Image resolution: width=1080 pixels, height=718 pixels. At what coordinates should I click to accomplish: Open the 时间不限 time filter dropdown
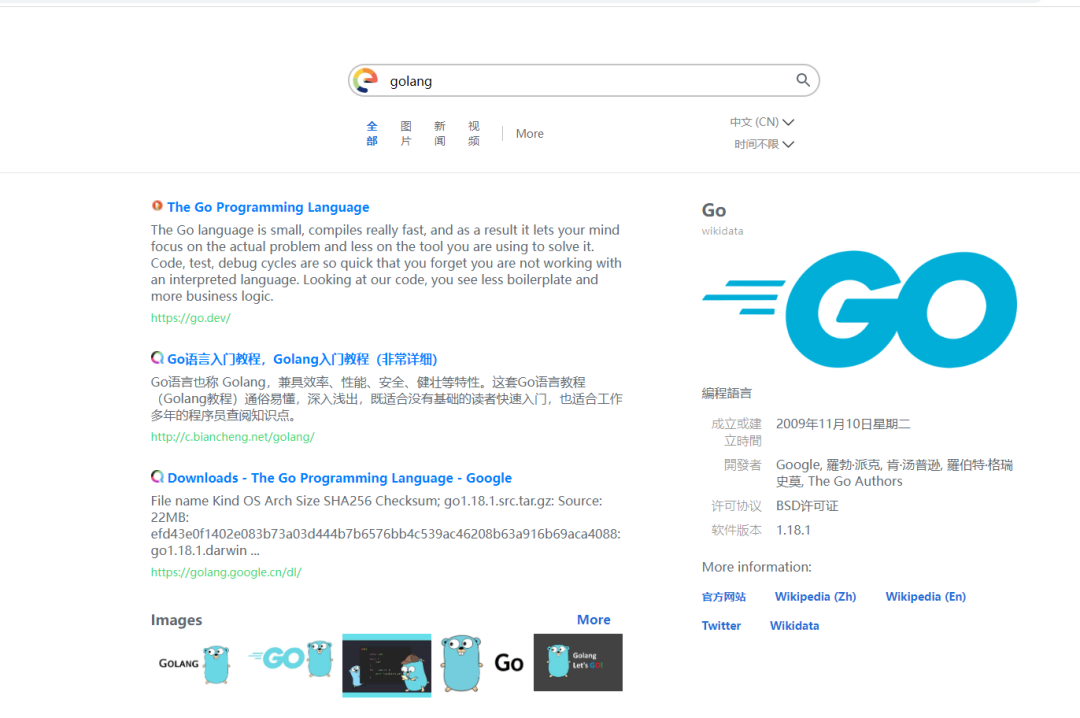[764, 144]
